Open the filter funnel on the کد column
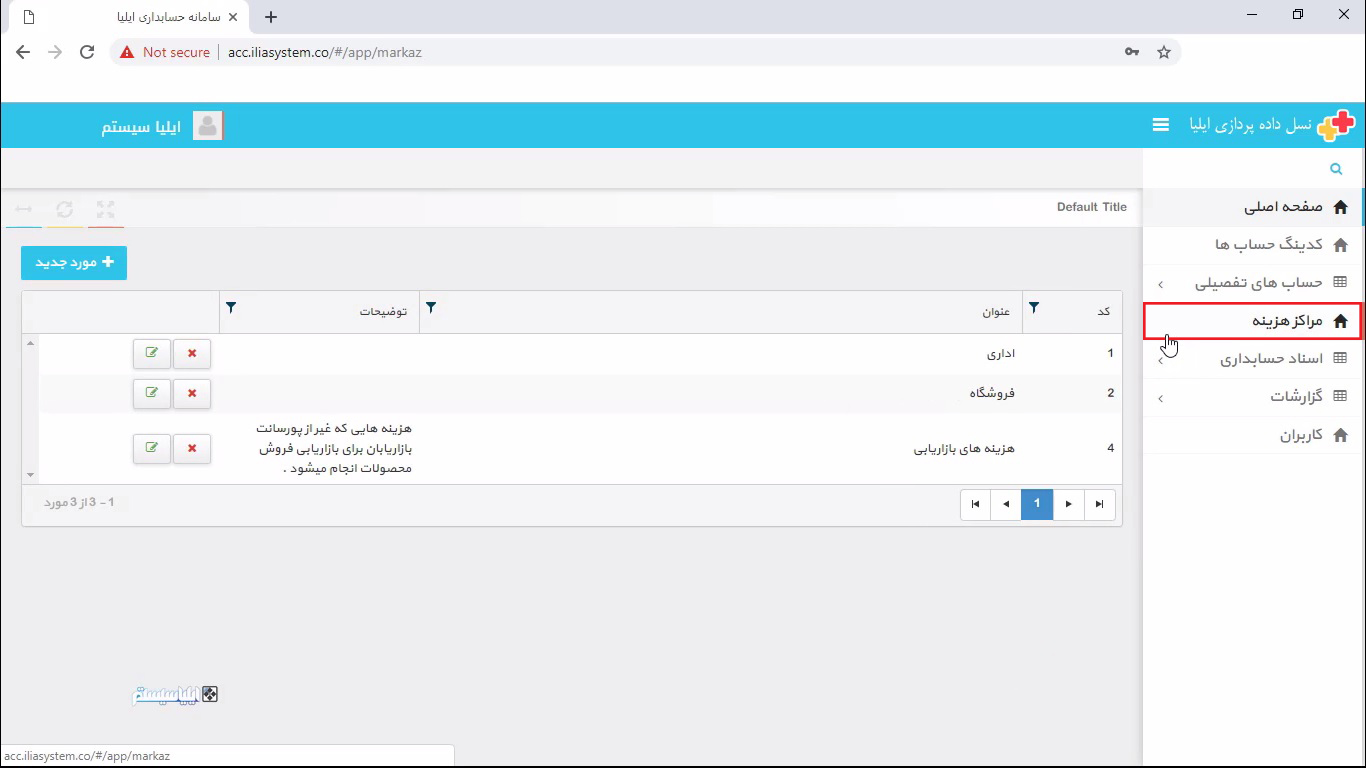This screenshot has height=768, width=1366. click(1034, 308)
